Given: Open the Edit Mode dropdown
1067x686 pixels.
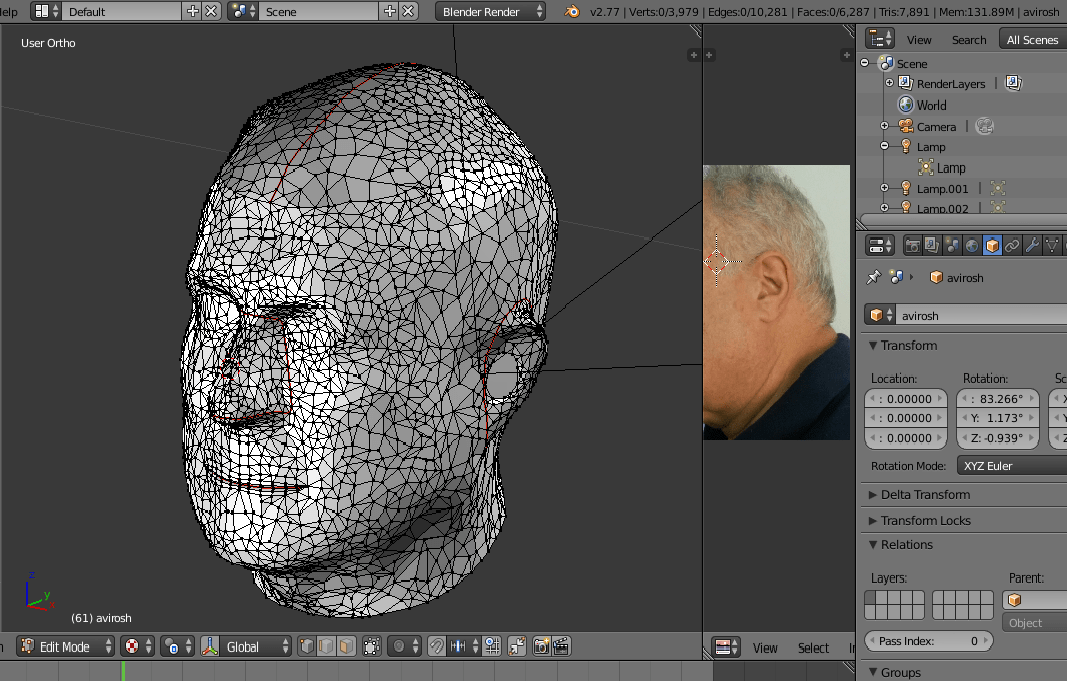Looking at the screenshot, I should (x=66, y=646).
